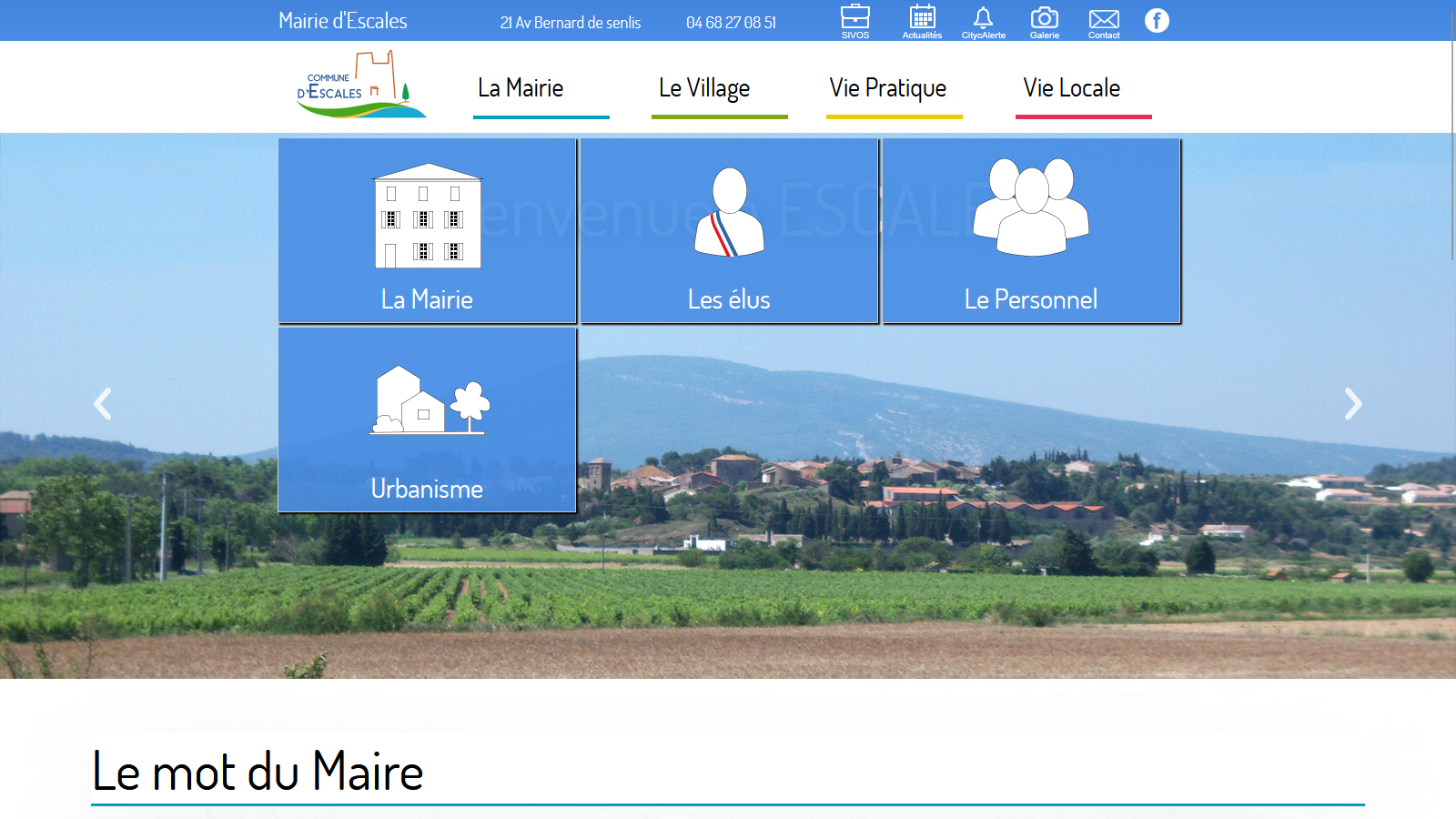1456x819 pixels.
Task: Open the La Mairie menu
Action: (521, 88)
